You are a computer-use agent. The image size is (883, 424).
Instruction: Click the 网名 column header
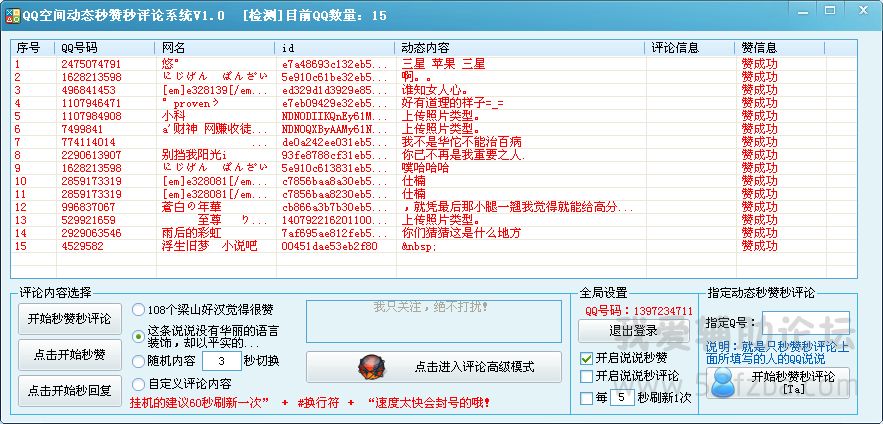coord(215,48)
